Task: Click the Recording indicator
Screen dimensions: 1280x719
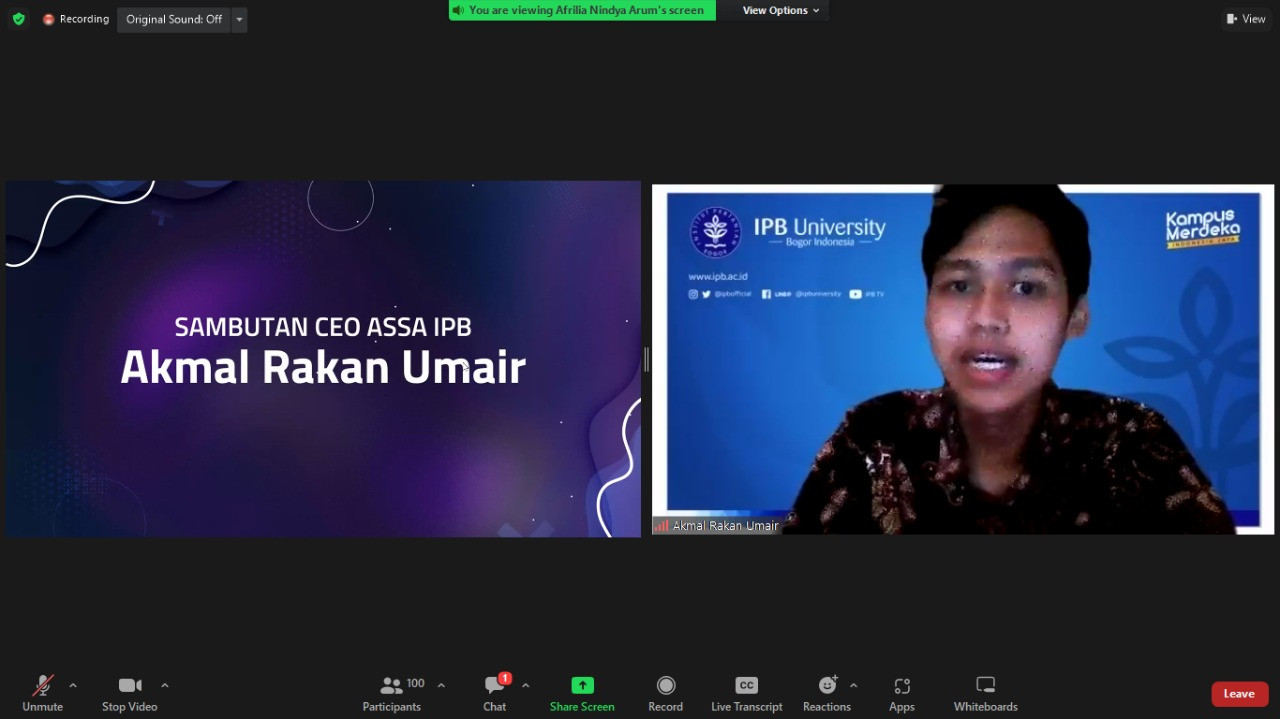Action: [76, 19]
